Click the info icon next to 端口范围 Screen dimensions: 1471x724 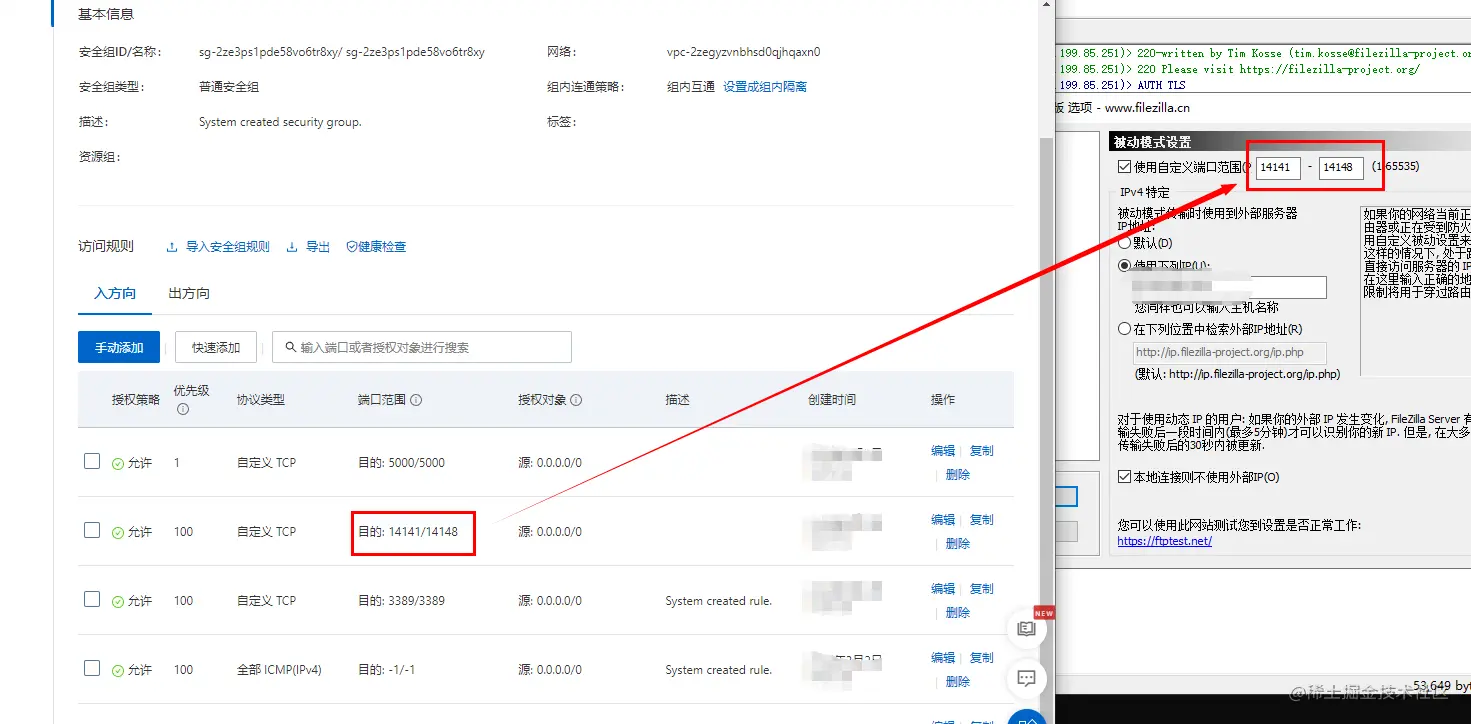[x=416, y=400]
